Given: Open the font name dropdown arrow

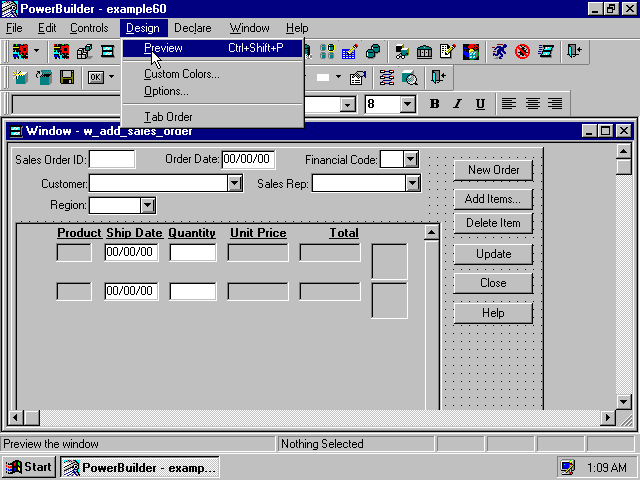Looking at the screenshot, I should (x=347, y=105).
